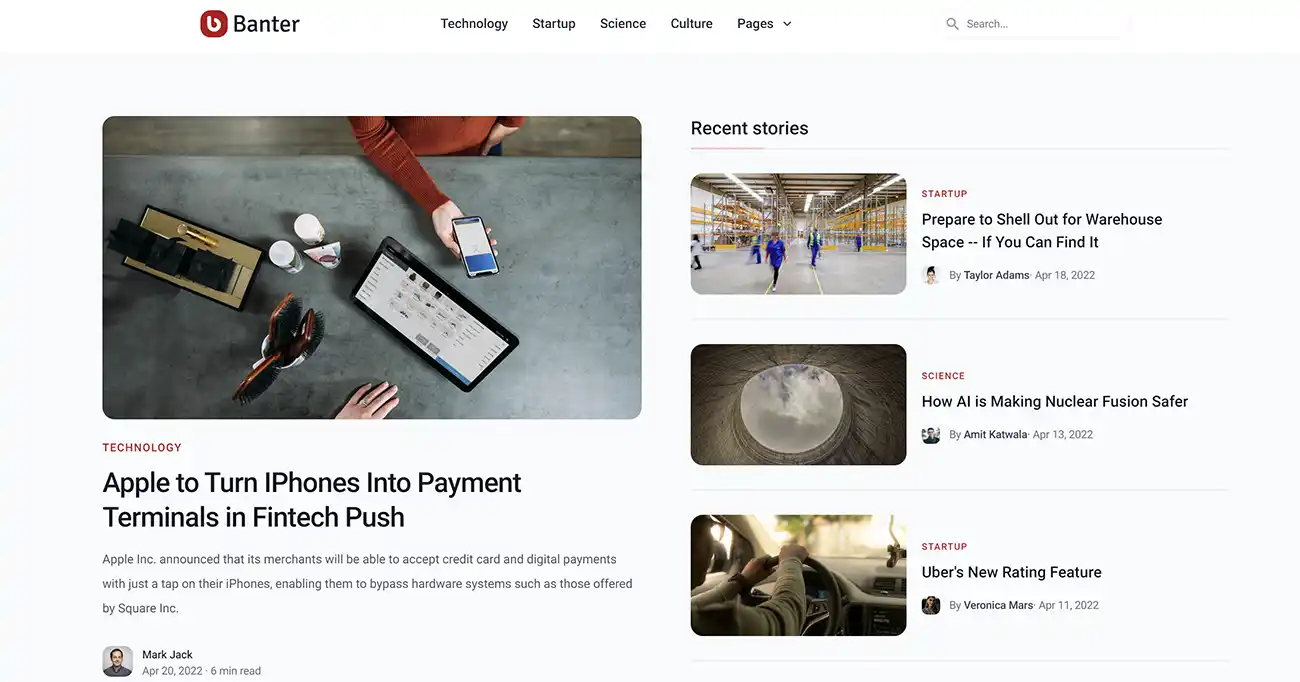The image size is (1300, 682).
Task: Open 'Uber's New Rating Feature' article
Action: tap(1012, 572)
